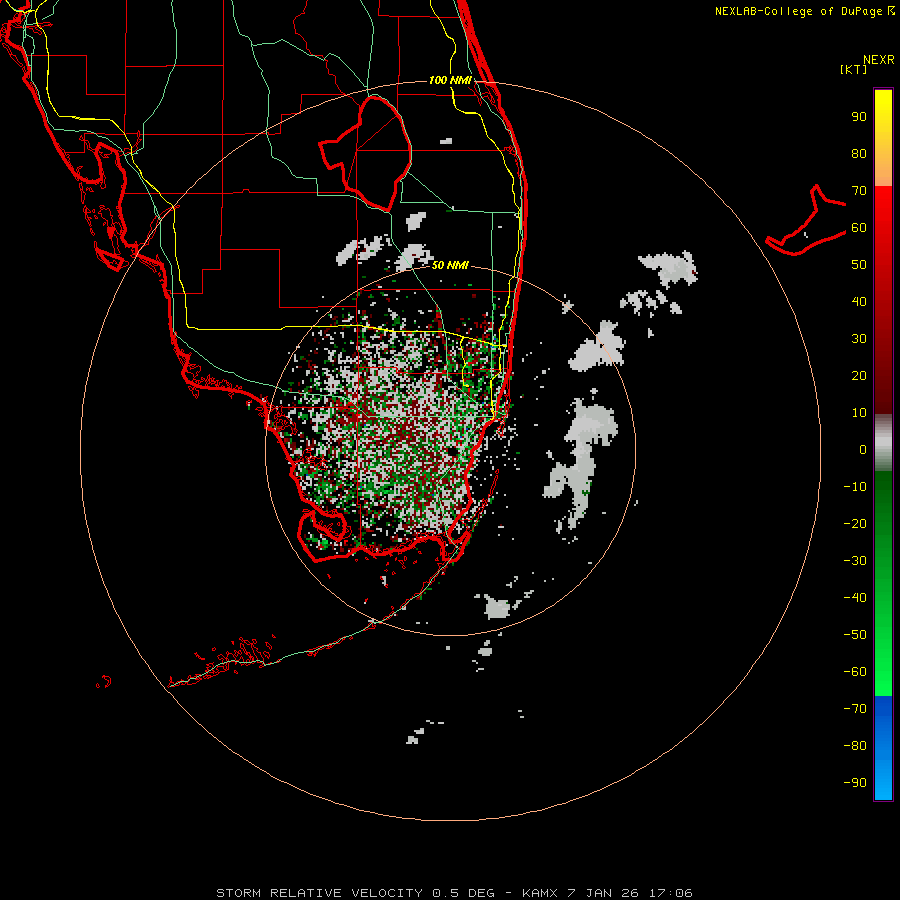
Task: Click the -10 scale value
Action: [855, 487]
